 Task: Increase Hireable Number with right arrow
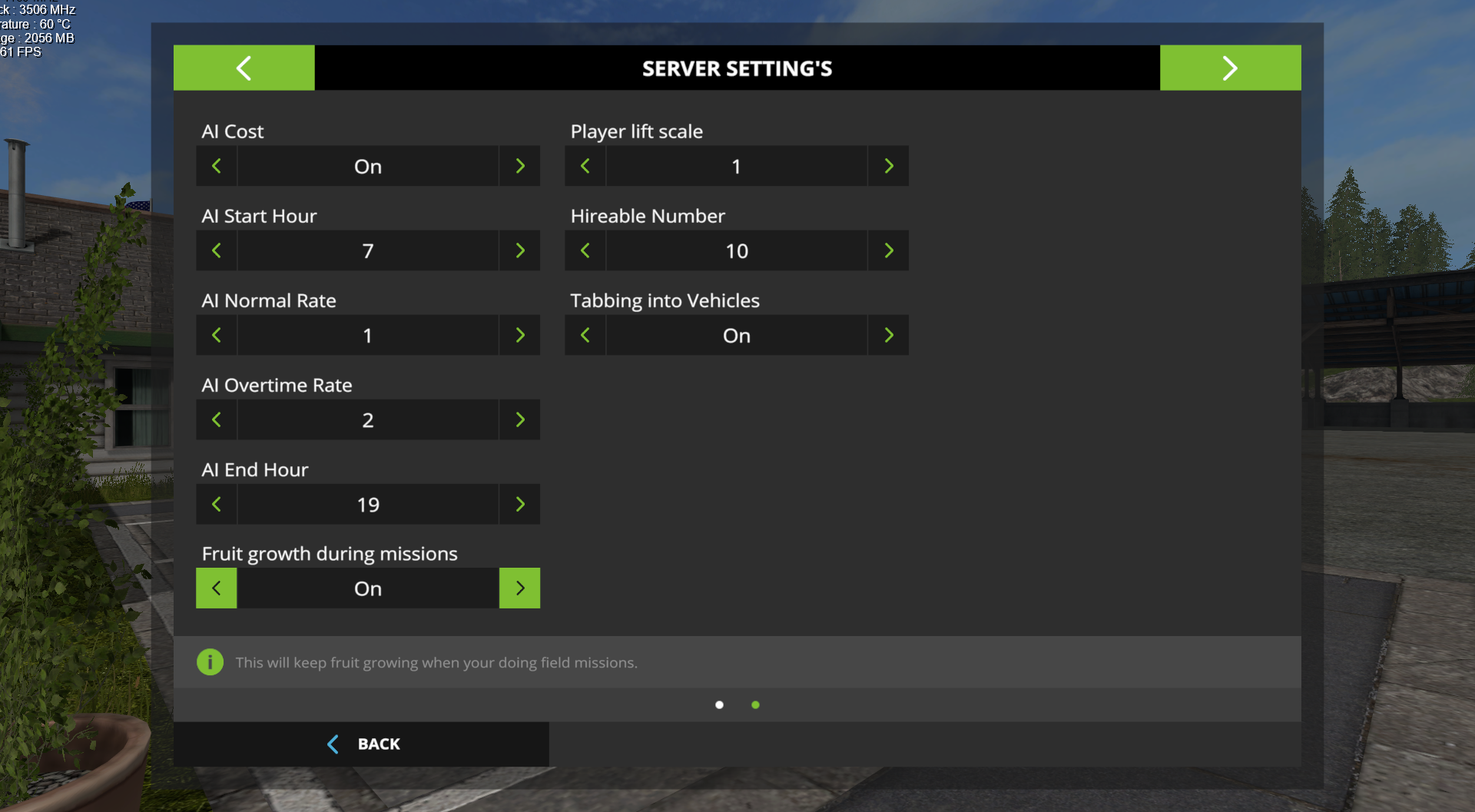click(x=889, y=250)
